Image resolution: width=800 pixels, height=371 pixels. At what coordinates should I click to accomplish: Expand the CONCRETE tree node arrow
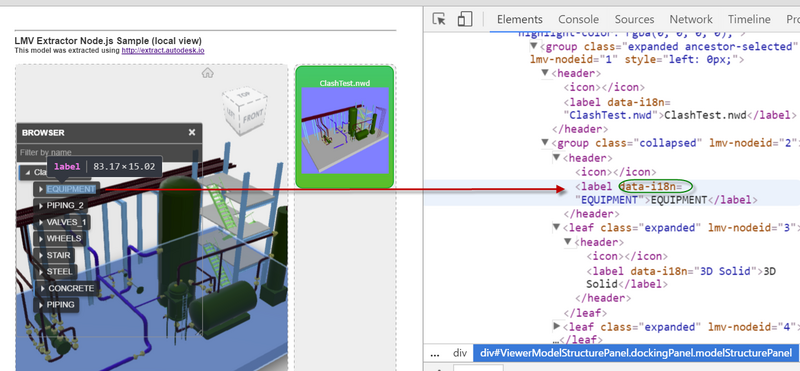[41, 288]
